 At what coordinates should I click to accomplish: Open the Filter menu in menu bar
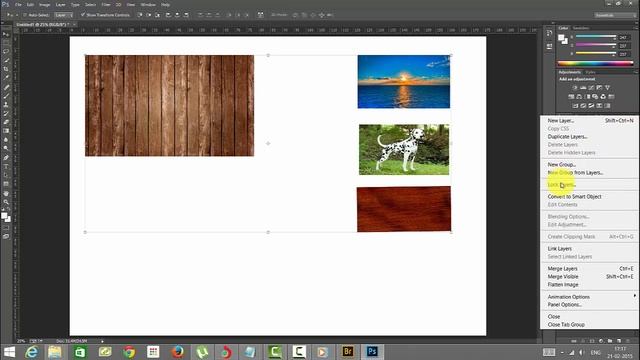click(x=106, y=4)
